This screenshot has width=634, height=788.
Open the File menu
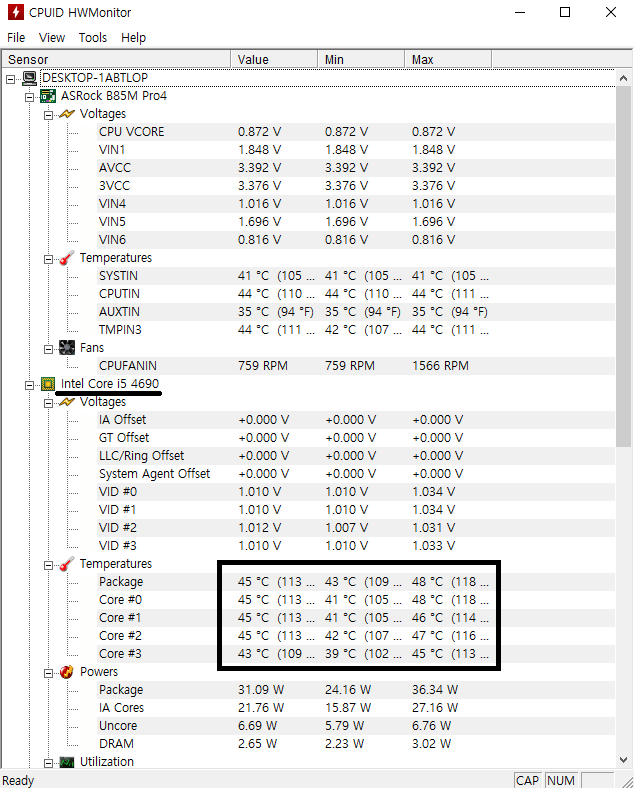click(x=16, y=38)
